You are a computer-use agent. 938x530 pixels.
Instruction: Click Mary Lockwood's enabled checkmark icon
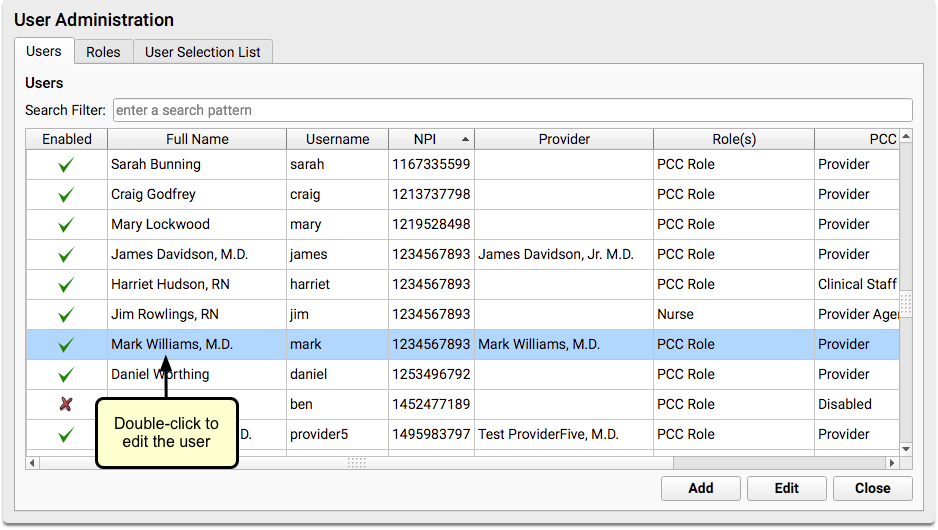coord(66,224)
